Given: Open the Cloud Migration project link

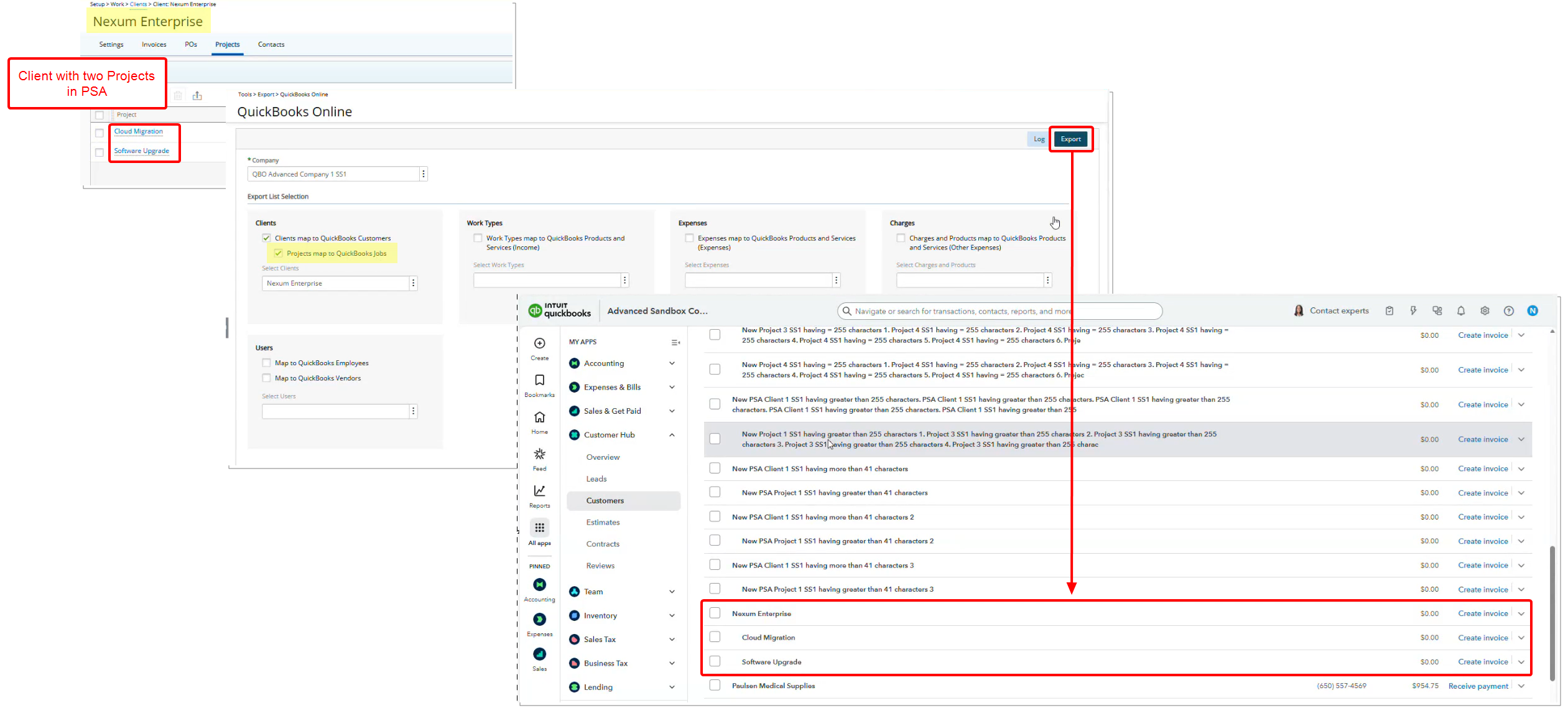Looking at the screenshot, I should pyautogui.click(x=139, y=131).
